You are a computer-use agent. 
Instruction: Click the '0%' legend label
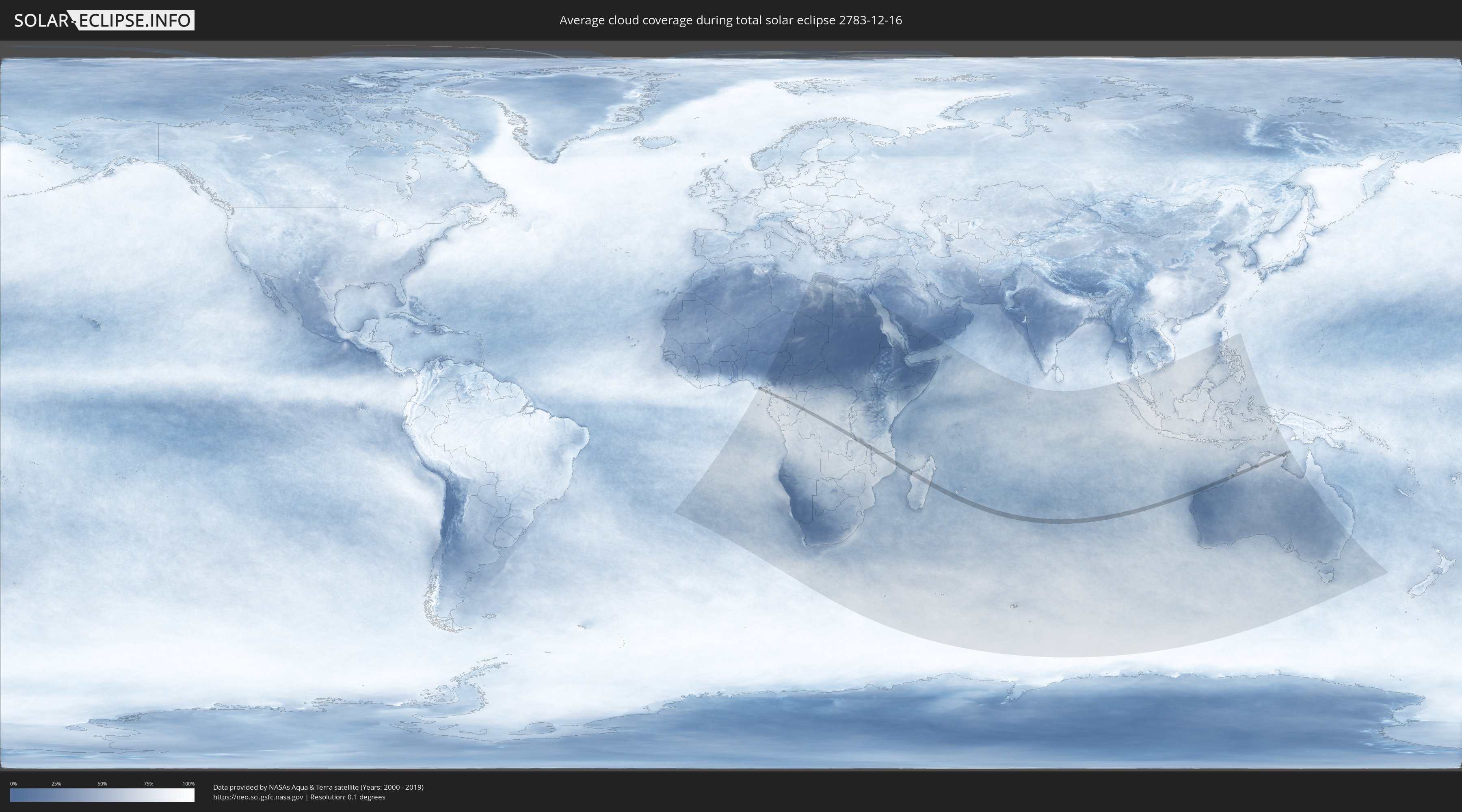pyautogui.click(x=13, y=784)
